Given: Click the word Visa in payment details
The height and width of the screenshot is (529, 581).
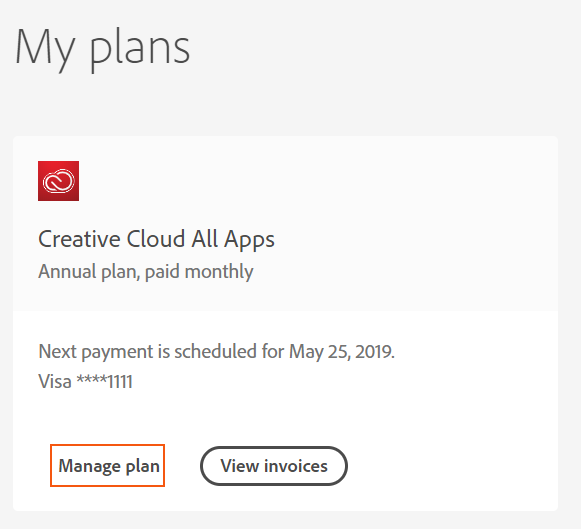Looking at the screenshot, I should (55, 381).
